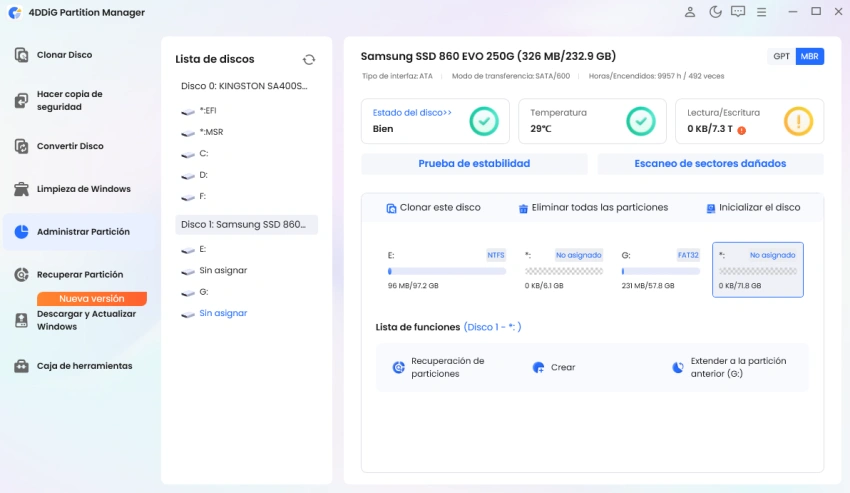Click the NTFS tag on E:

495,255
